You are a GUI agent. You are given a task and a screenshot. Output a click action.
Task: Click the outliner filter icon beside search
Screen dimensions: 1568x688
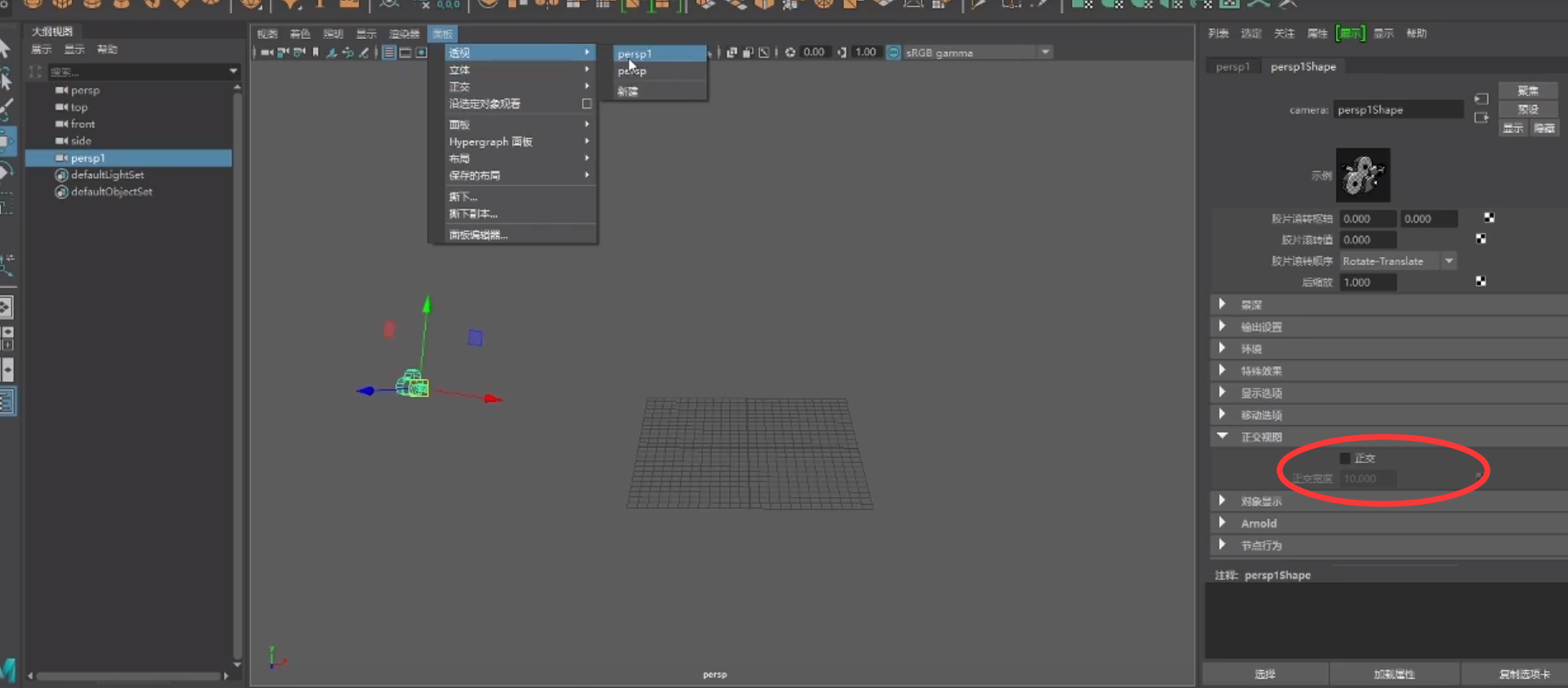point(36,72)
